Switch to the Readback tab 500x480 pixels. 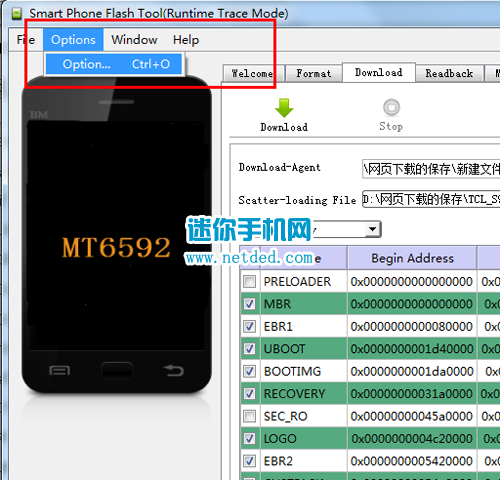449,73
